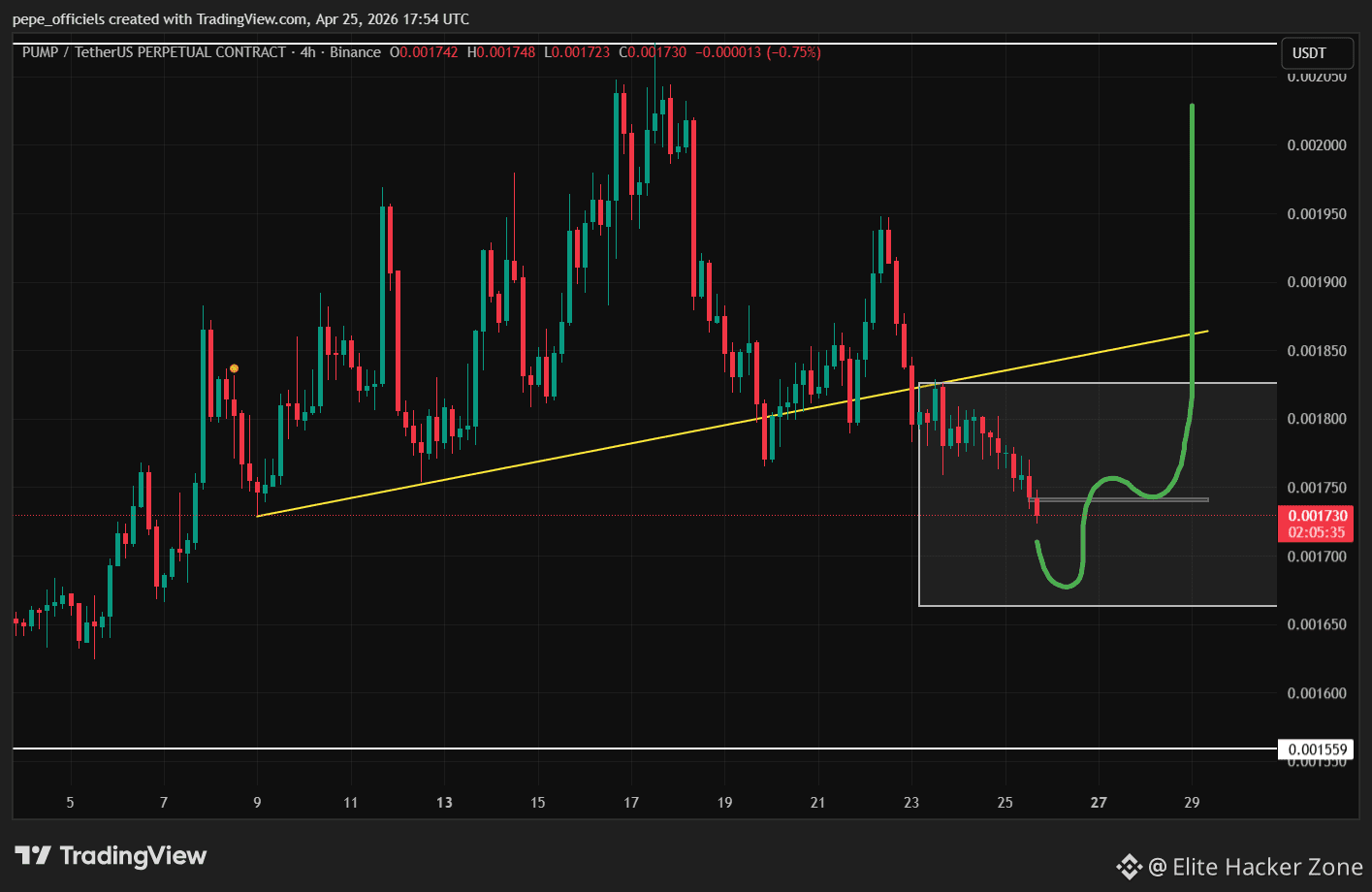The width and height of the screenshot is (1372, 892).
Task: Click the open value 0.001742
Action: pyautogui.click(x=429, y=52)
